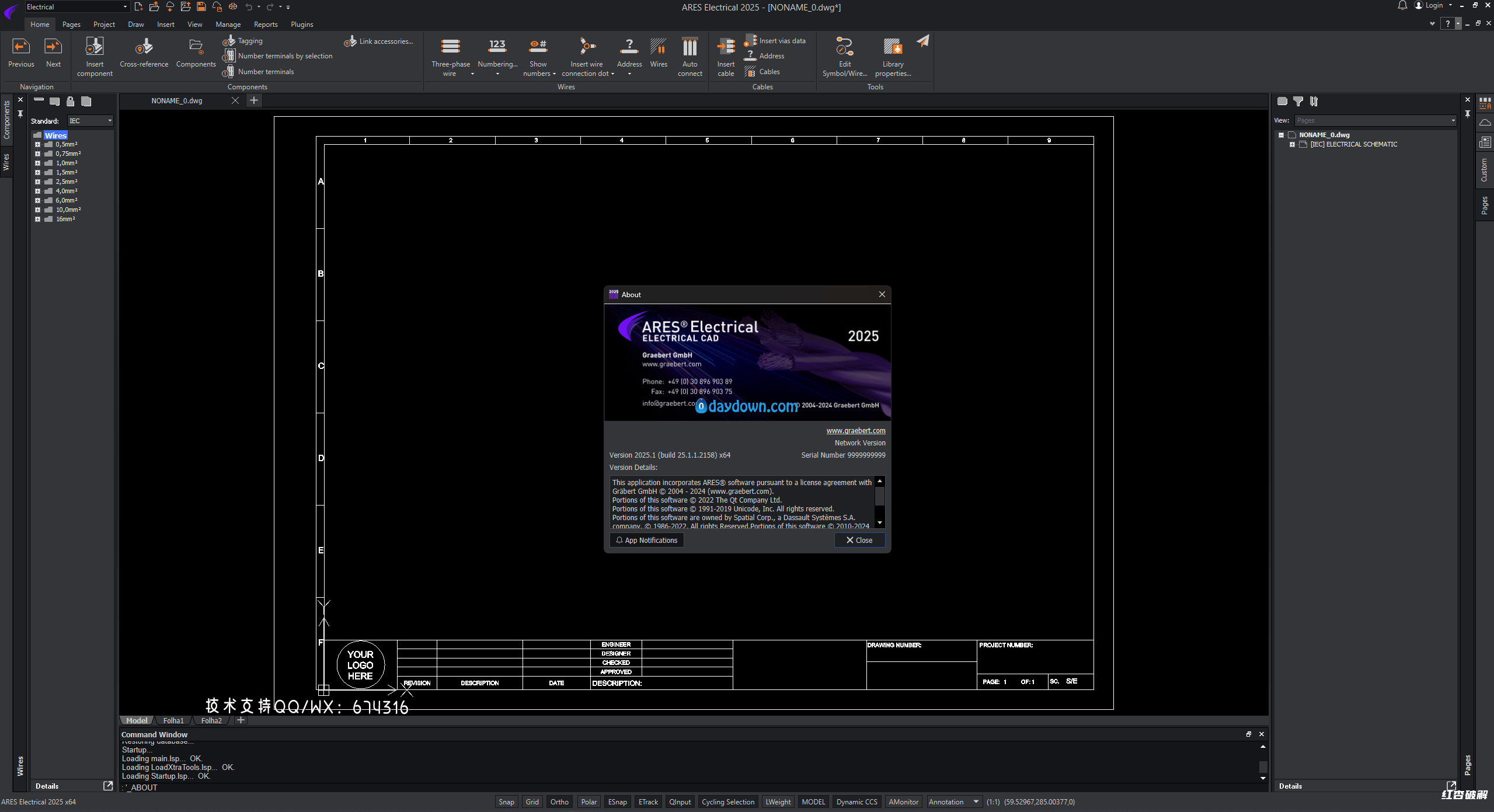Image resolution: width=1494 pixels, height=812 pixels.
Task: Toggle Ortho mode
Action: (x=559, y=802)
